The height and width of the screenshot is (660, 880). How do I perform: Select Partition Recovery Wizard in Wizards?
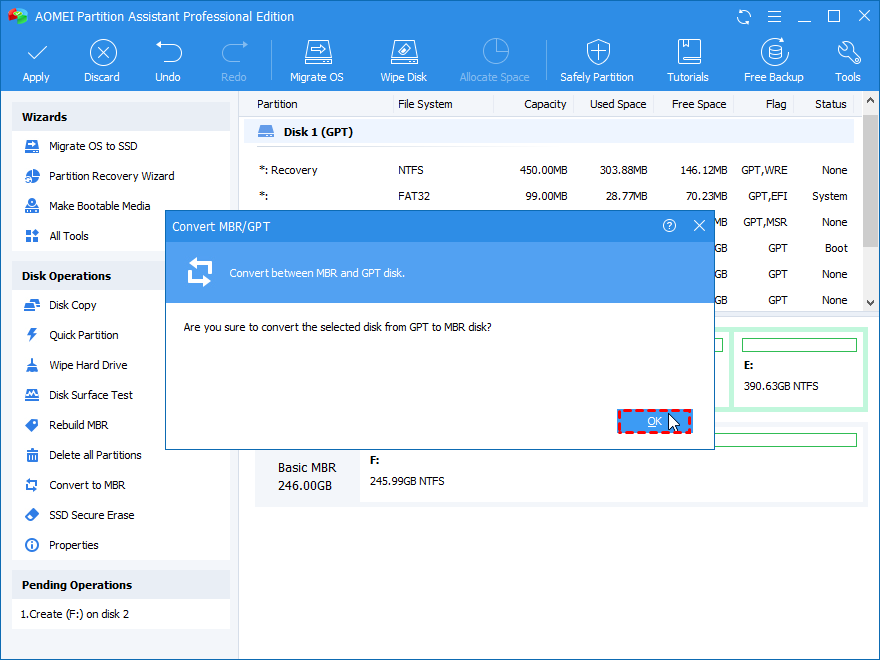click(111, 176)
